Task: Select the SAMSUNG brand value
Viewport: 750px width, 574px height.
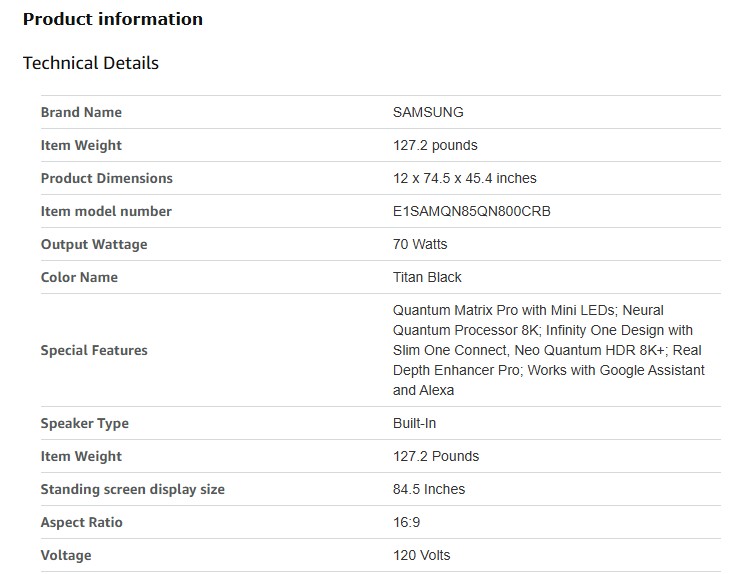Action: (x=428, y=112)
